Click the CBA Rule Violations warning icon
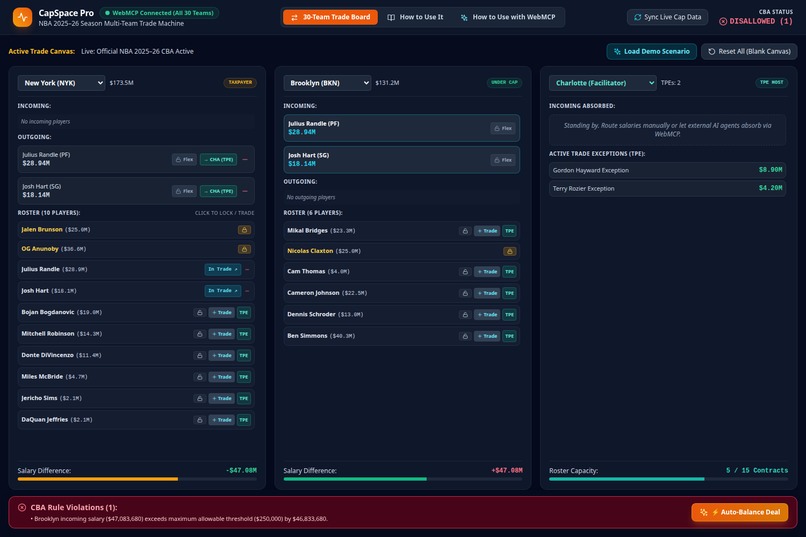The width and height of the screenshot is (806, 537). tap(22, 508)
